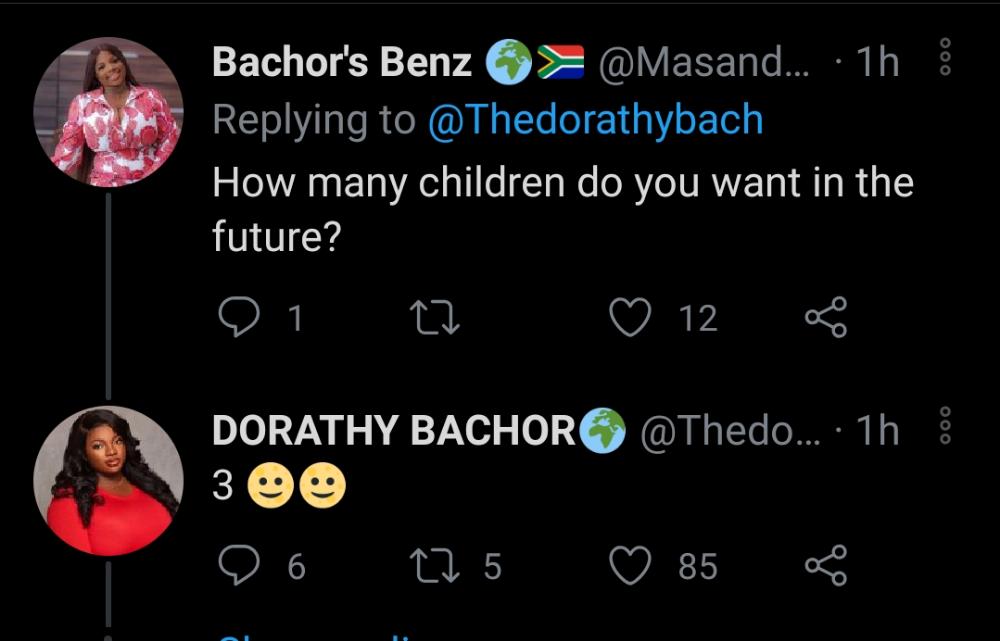Like the tweet with 12 likes
This screenshot has width=1000, height=641.
pos(630,318)
